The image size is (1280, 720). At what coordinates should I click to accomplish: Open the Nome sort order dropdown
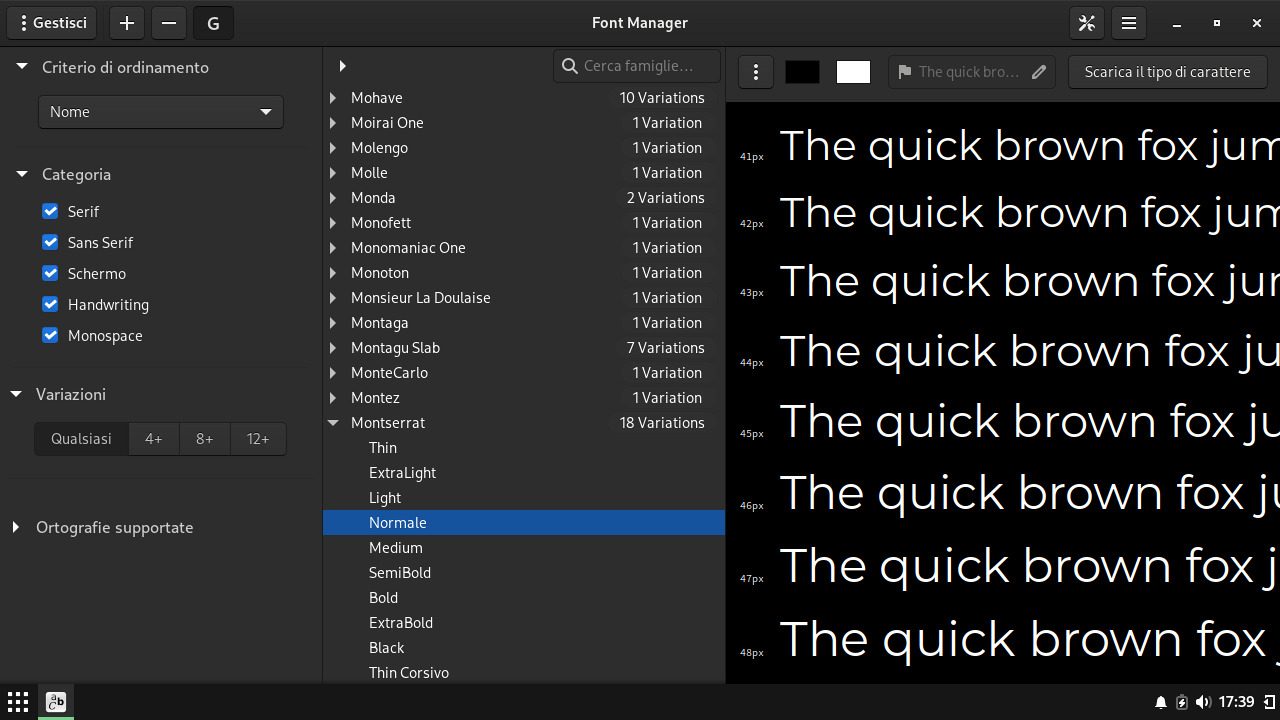click(x=161, y=112)
